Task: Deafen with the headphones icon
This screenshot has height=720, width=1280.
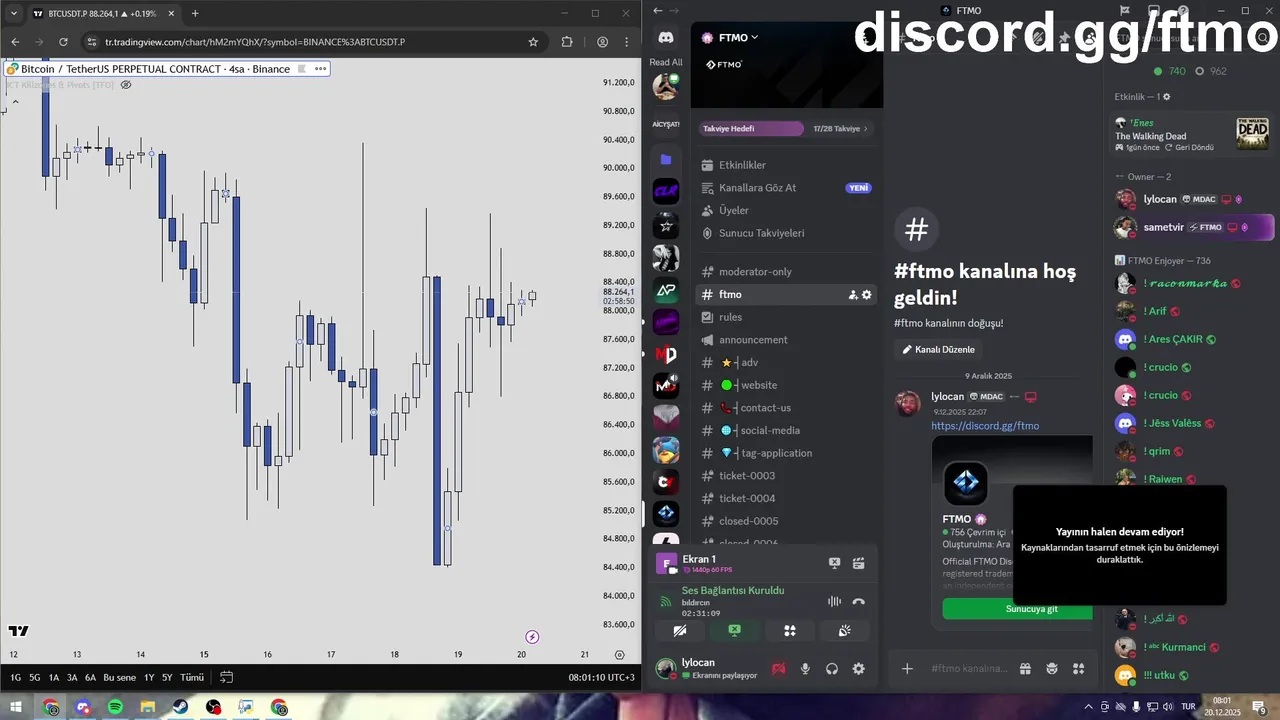Action: (832, 669)
